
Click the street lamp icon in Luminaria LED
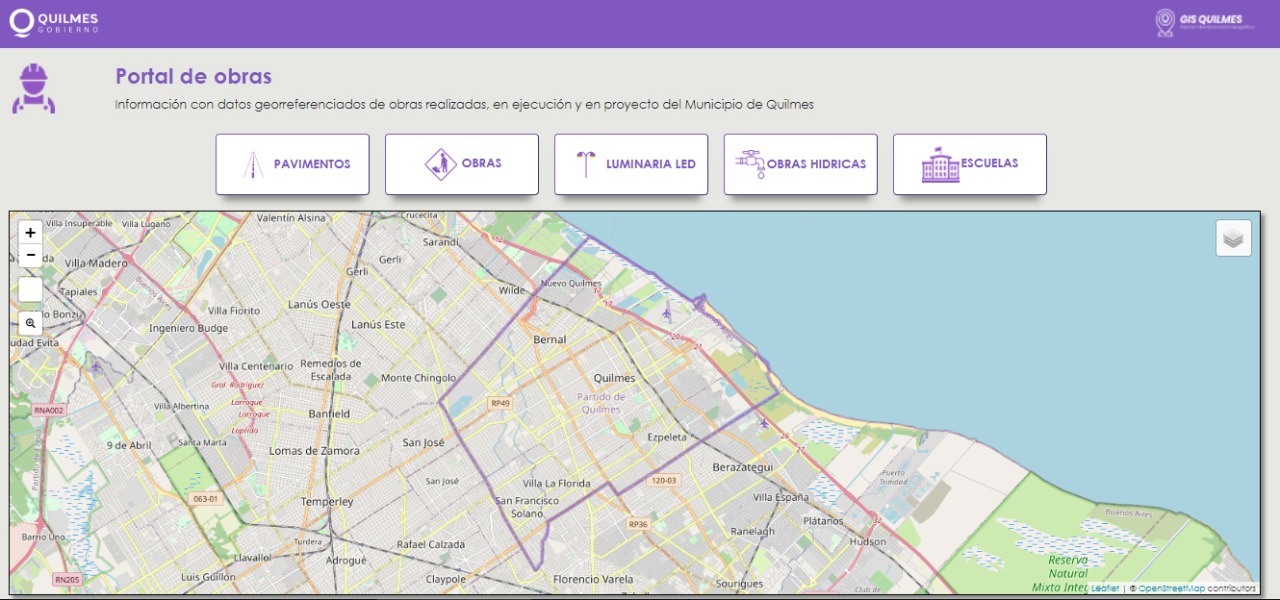[585, 164]
